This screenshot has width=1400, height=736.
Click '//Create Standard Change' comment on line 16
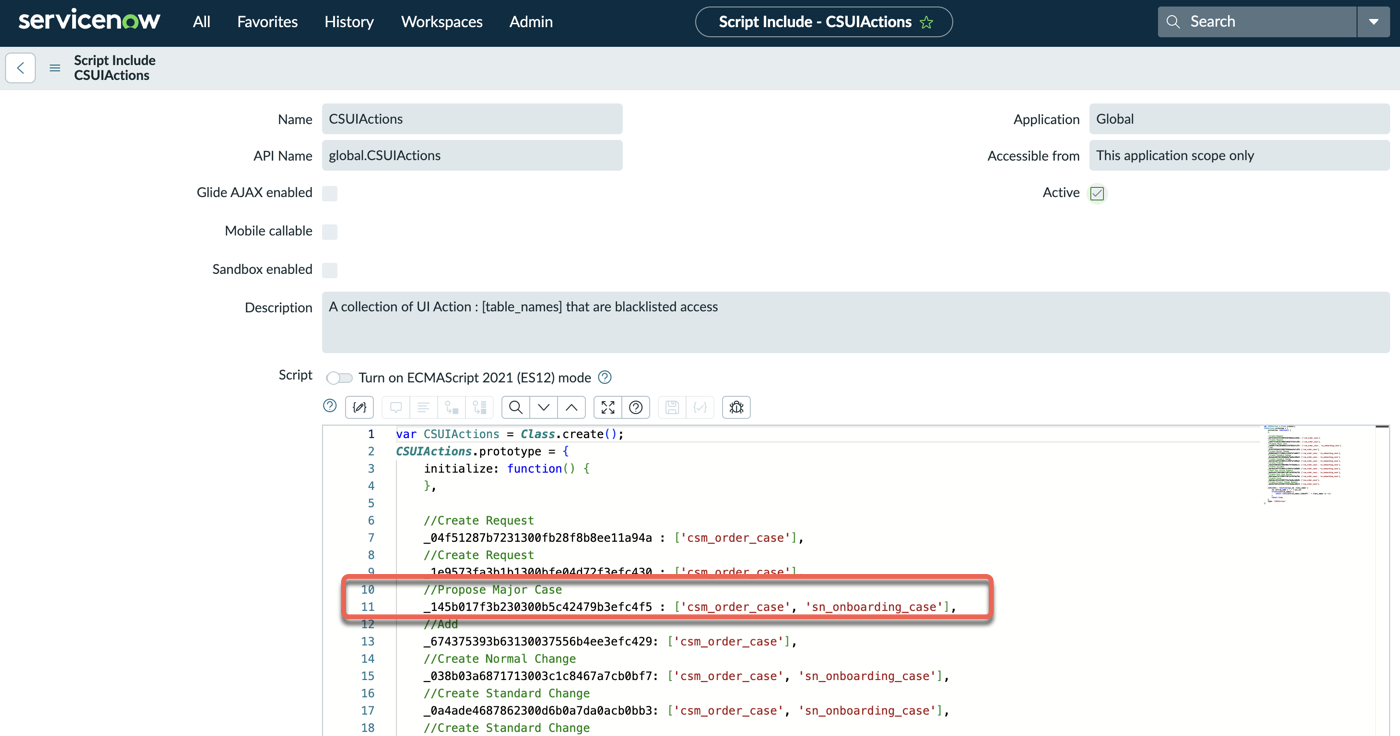(x=507, y=693)
